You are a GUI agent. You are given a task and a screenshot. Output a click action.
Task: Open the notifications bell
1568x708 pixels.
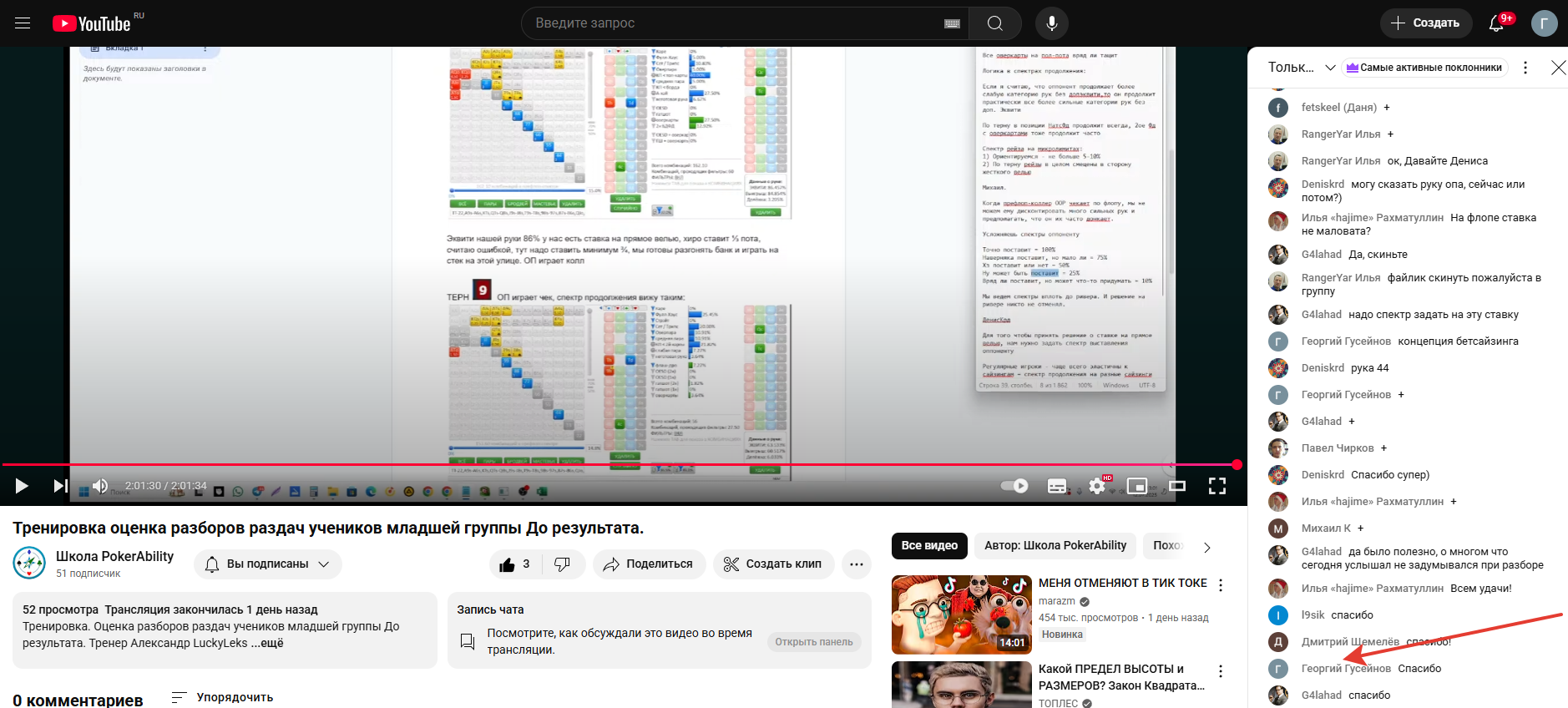[x=1496, y=23]
